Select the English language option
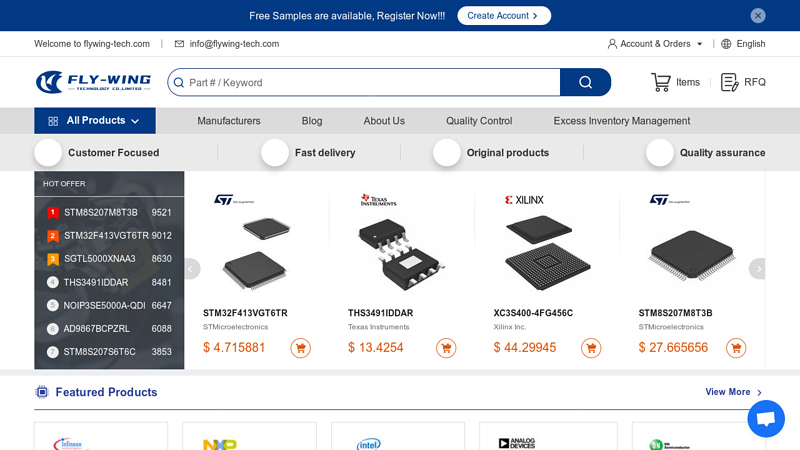The height and width of the screenshot is (450, 800). click(x=751, y=44)
